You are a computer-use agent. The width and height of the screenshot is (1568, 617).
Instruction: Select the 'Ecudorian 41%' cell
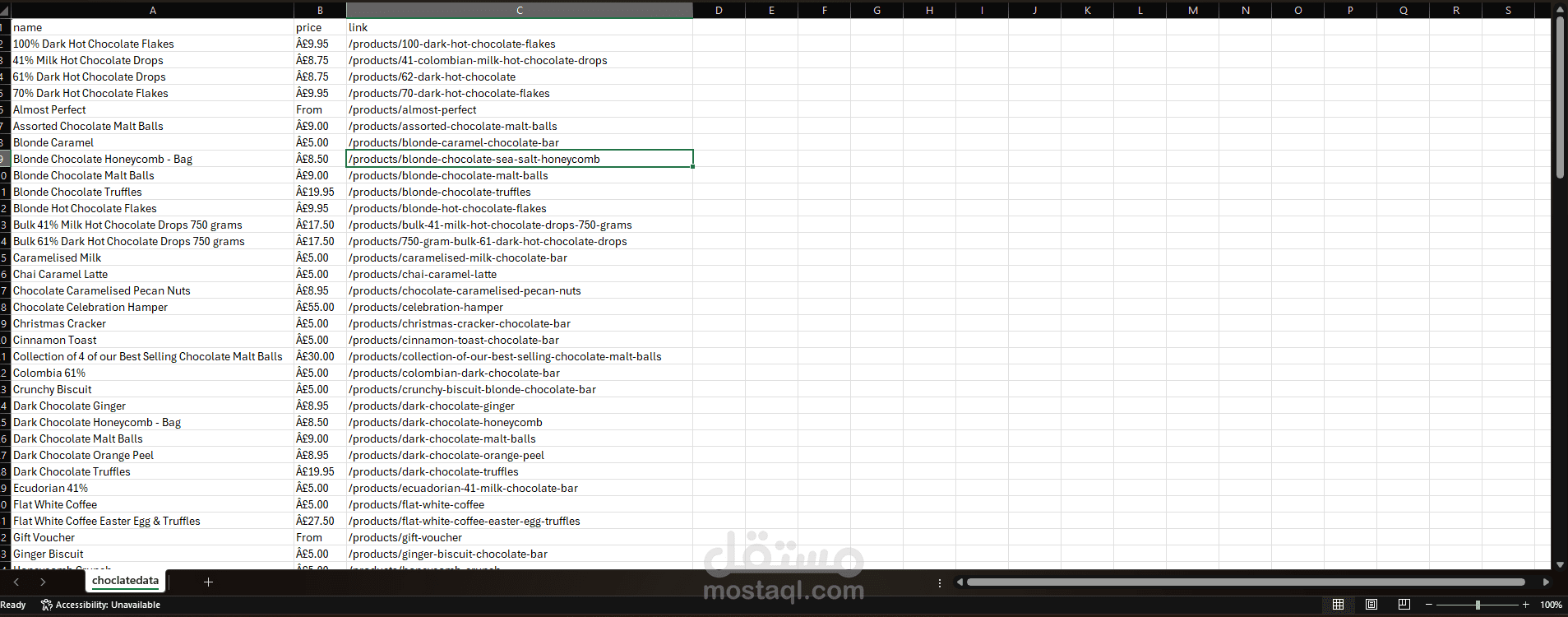[x=153, y=488]
